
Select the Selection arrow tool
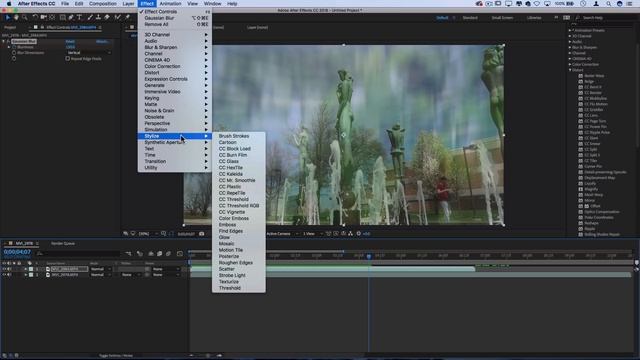click(x=7, y=18)
